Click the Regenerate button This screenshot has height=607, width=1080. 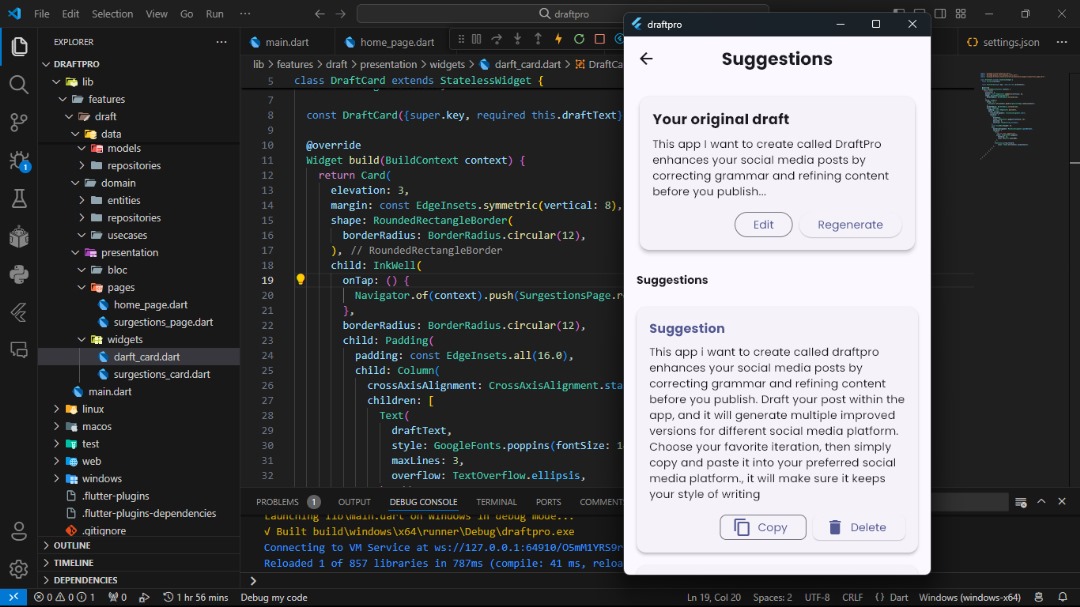click(x=850, y=225)
